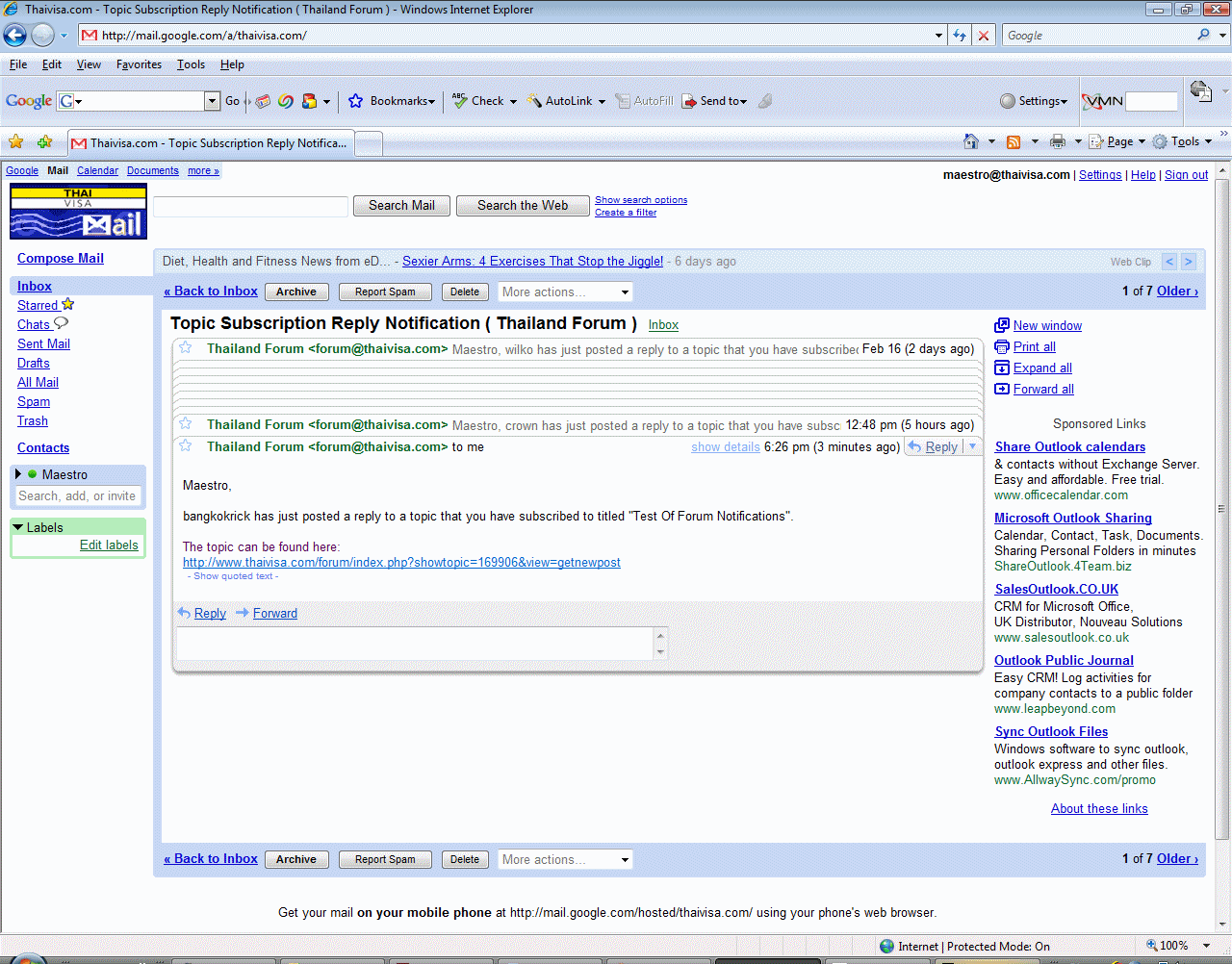Viewport: 1232px width, 964px height.
Task: Open the View menu
Action: point(89,64)
